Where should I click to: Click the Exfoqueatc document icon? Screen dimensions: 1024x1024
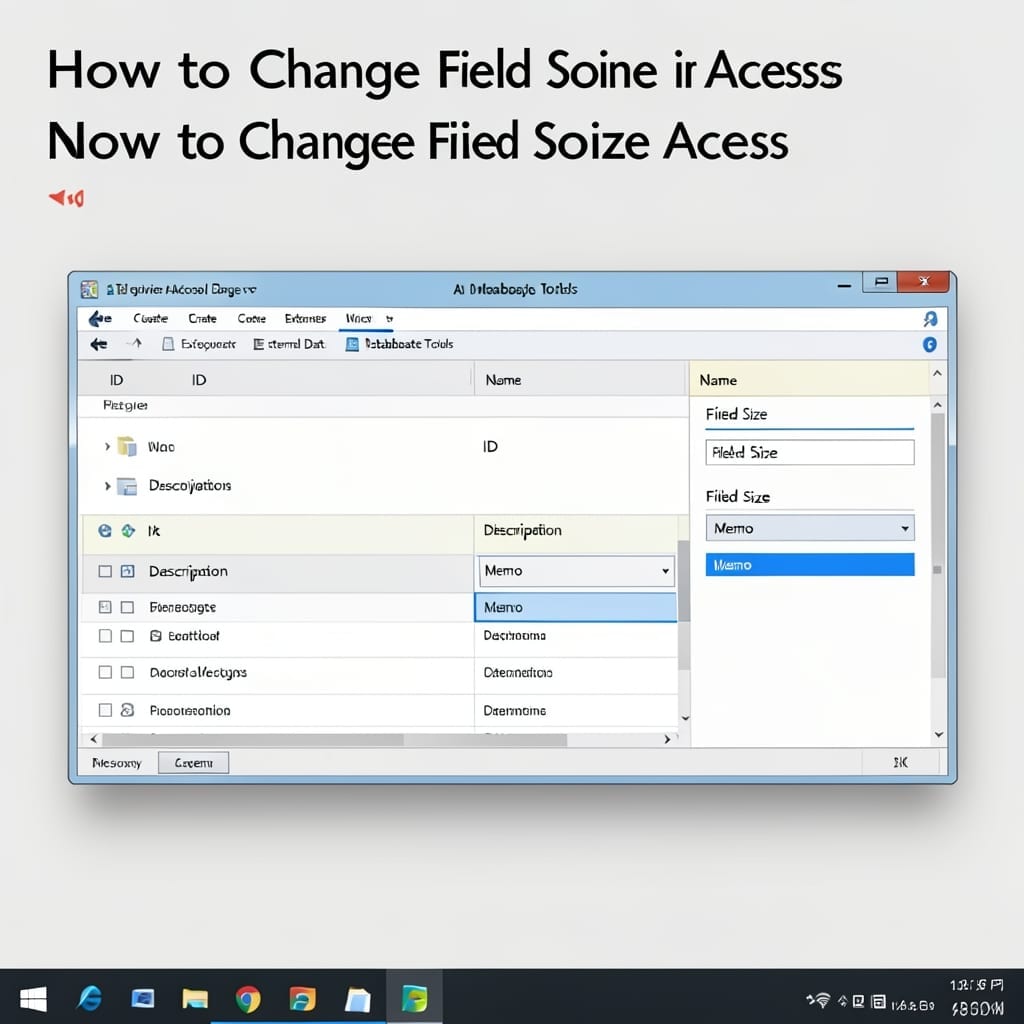(x=168, y=344)
